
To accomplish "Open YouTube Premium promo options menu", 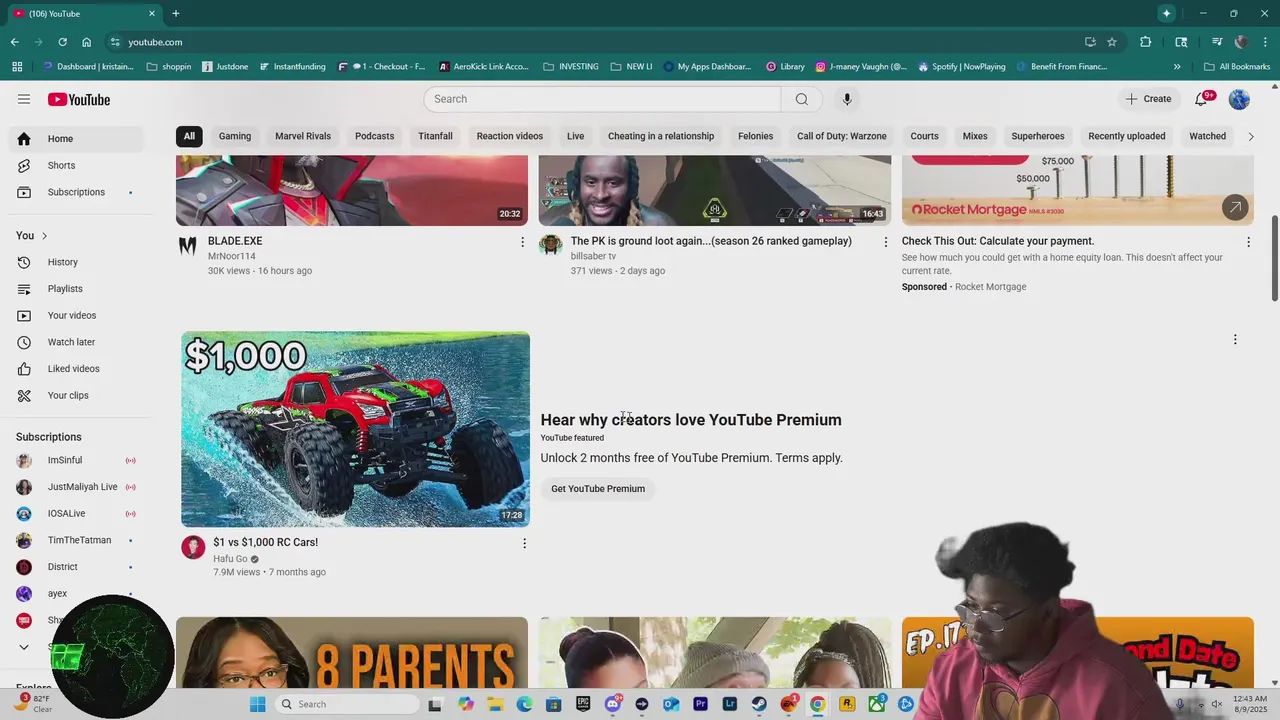I will [x=1235, y=340].
